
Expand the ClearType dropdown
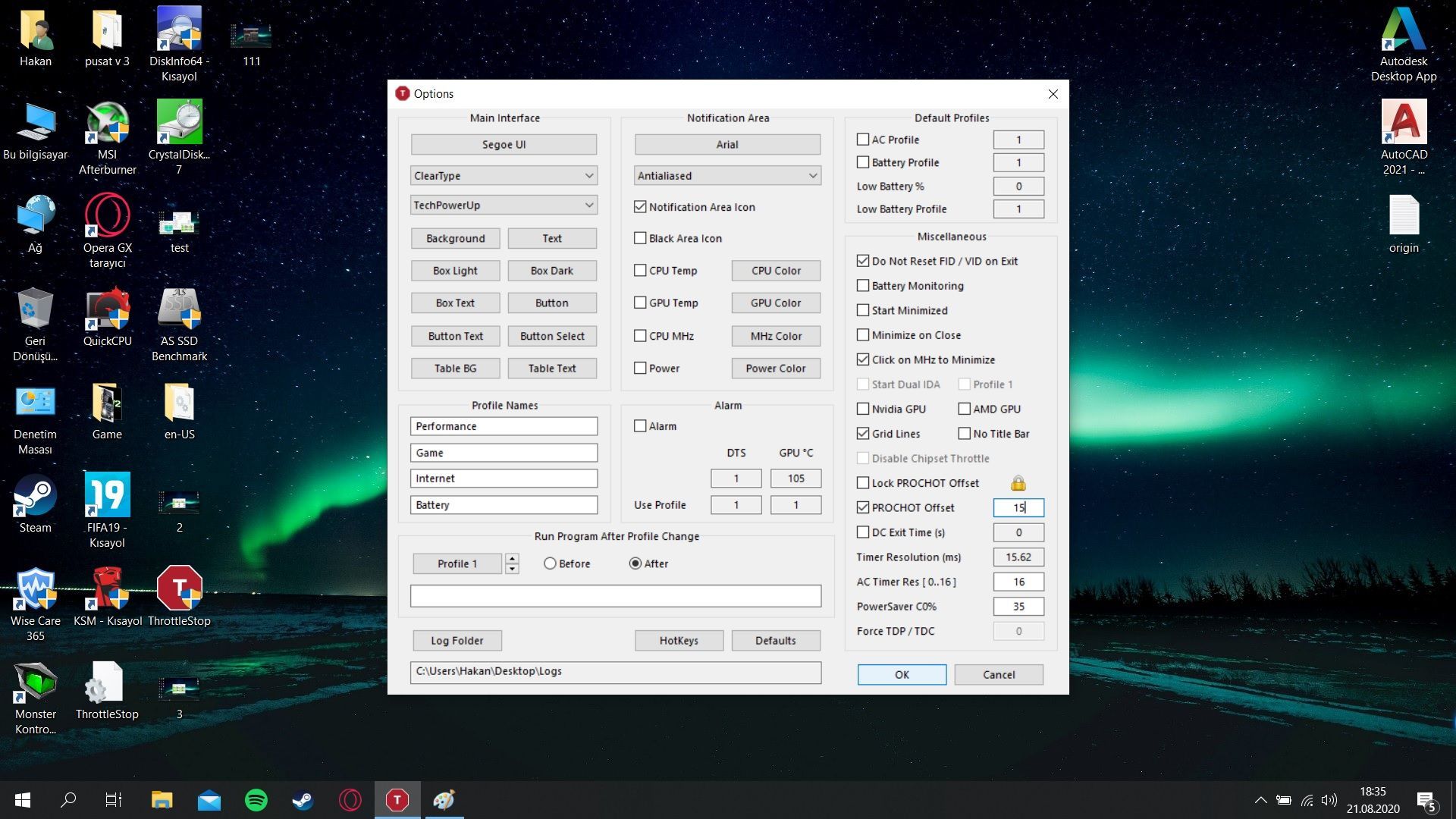point(504,176)
